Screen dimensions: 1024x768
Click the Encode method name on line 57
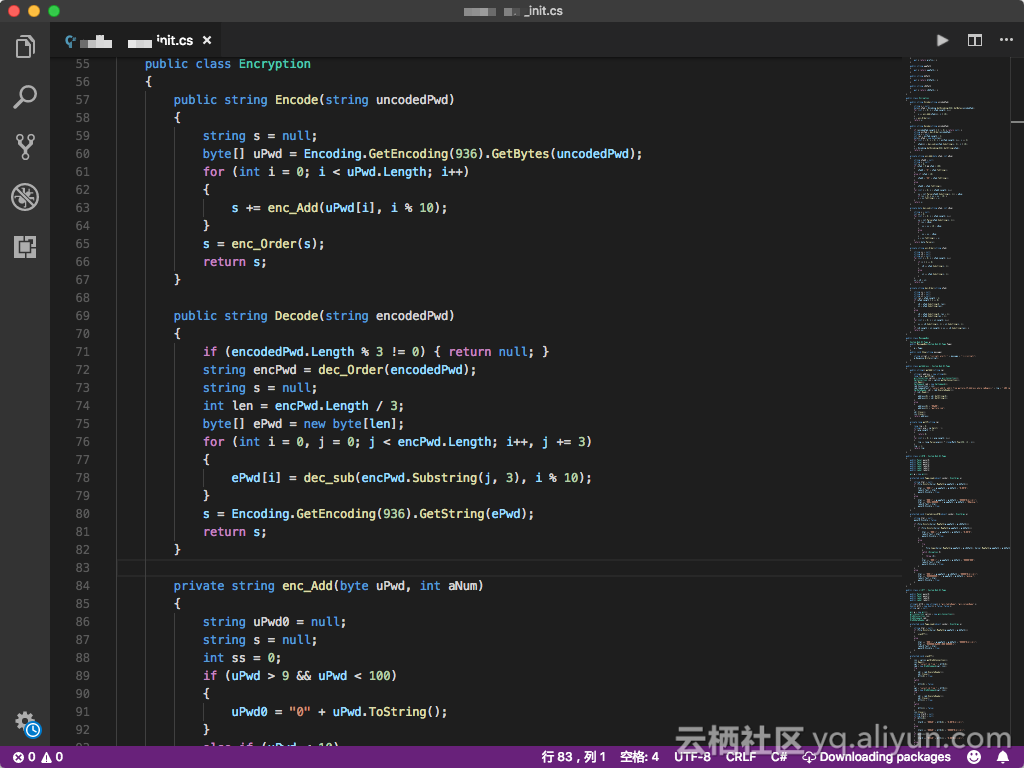(296, 100)
